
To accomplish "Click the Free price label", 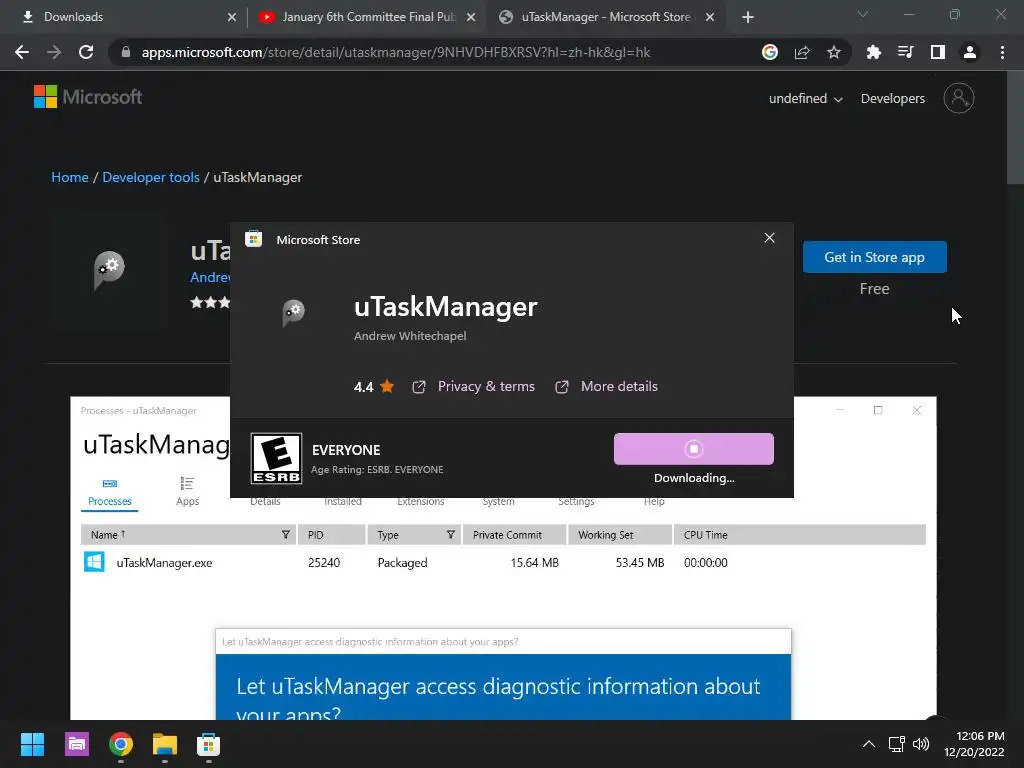I will (x=874, y=289).
